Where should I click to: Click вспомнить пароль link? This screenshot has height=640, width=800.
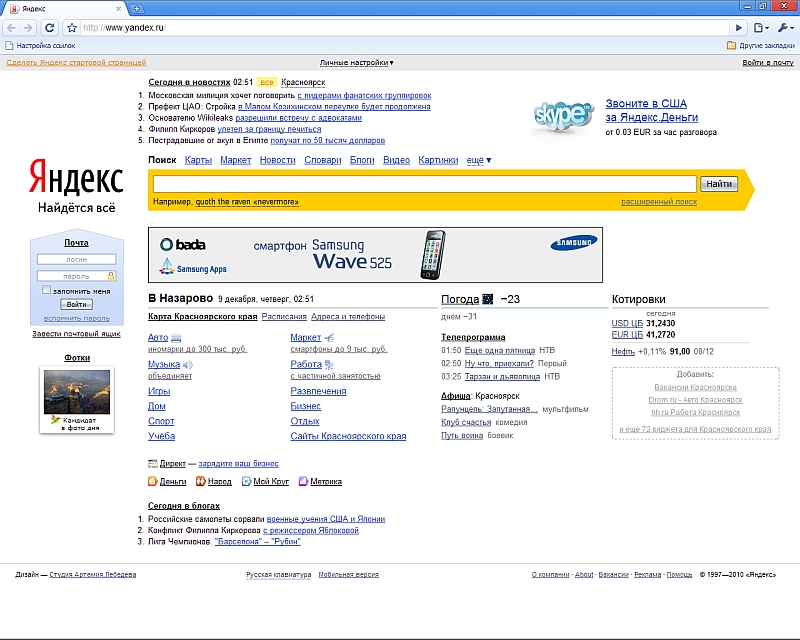tap(77, 318)
